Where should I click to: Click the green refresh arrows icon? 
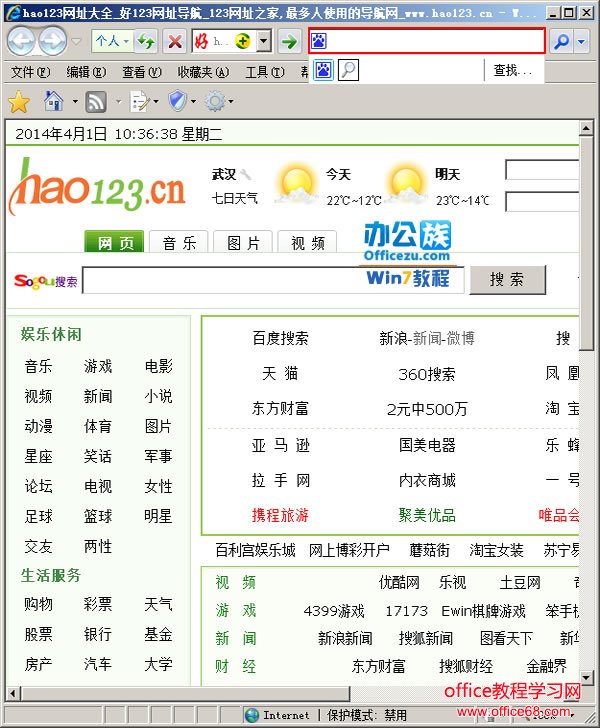pyautogui.click(x=146, y=41)
